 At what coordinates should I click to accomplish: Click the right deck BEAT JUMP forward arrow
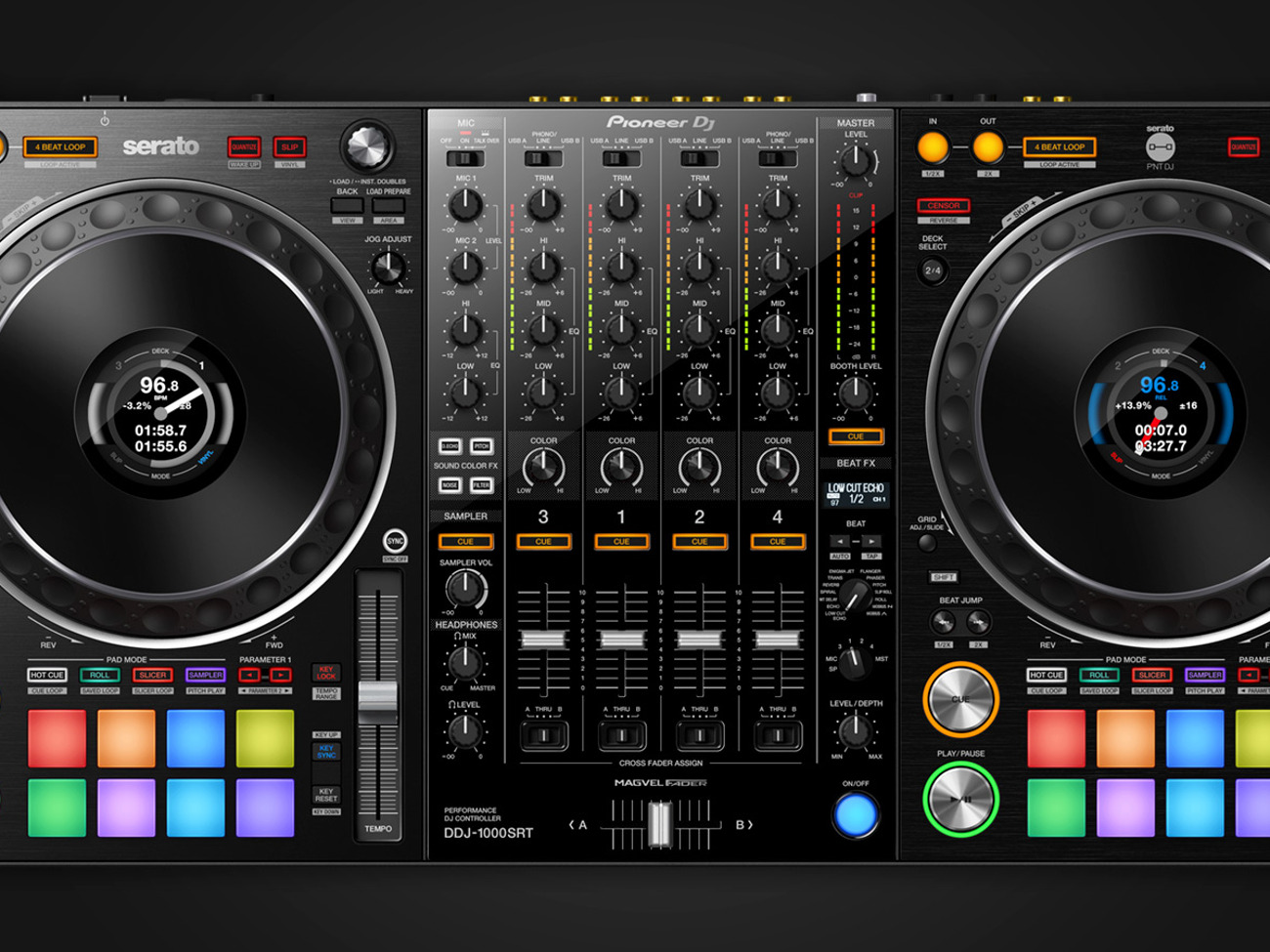978,622
